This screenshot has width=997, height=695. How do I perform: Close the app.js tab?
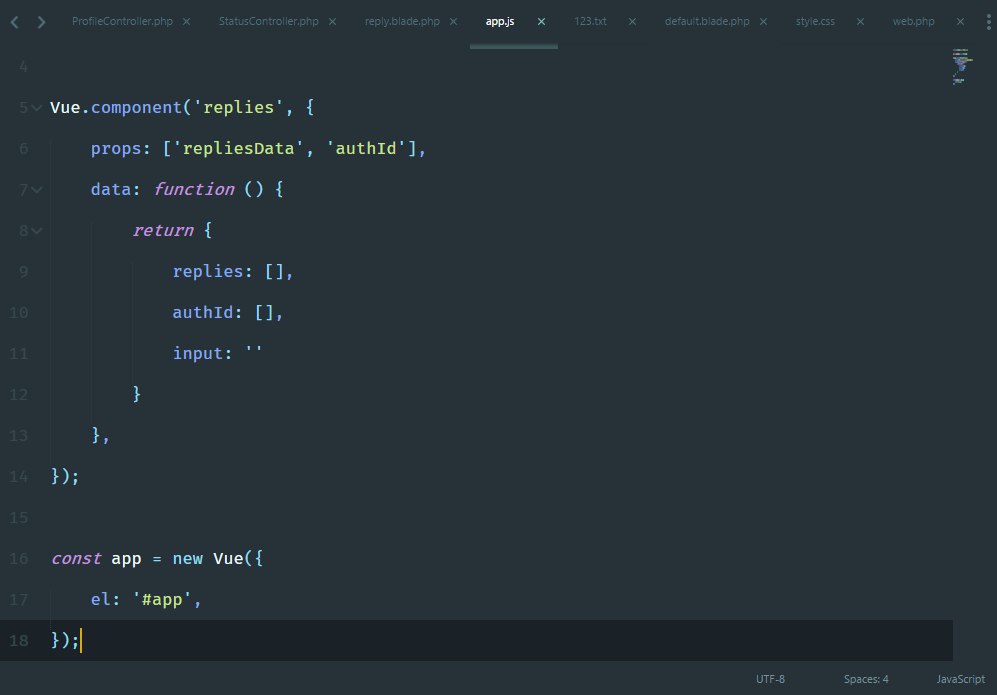tap(541, 22)
